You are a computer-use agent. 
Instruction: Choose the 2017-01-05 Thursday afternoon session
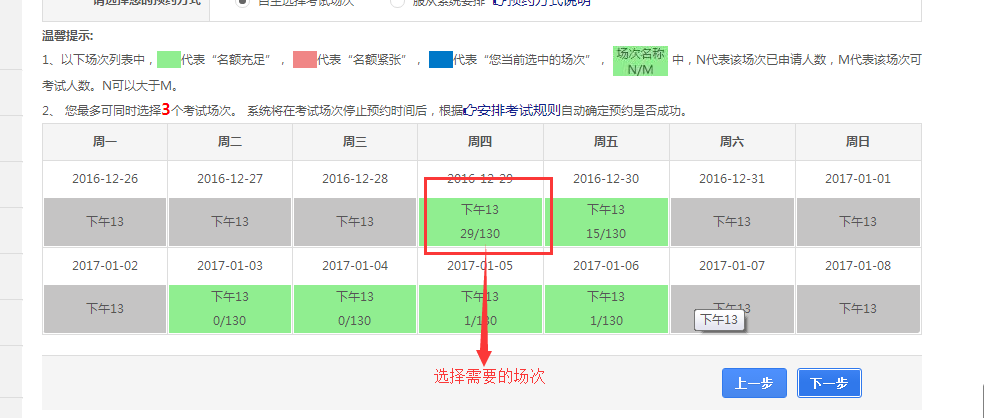click(480, 308)
